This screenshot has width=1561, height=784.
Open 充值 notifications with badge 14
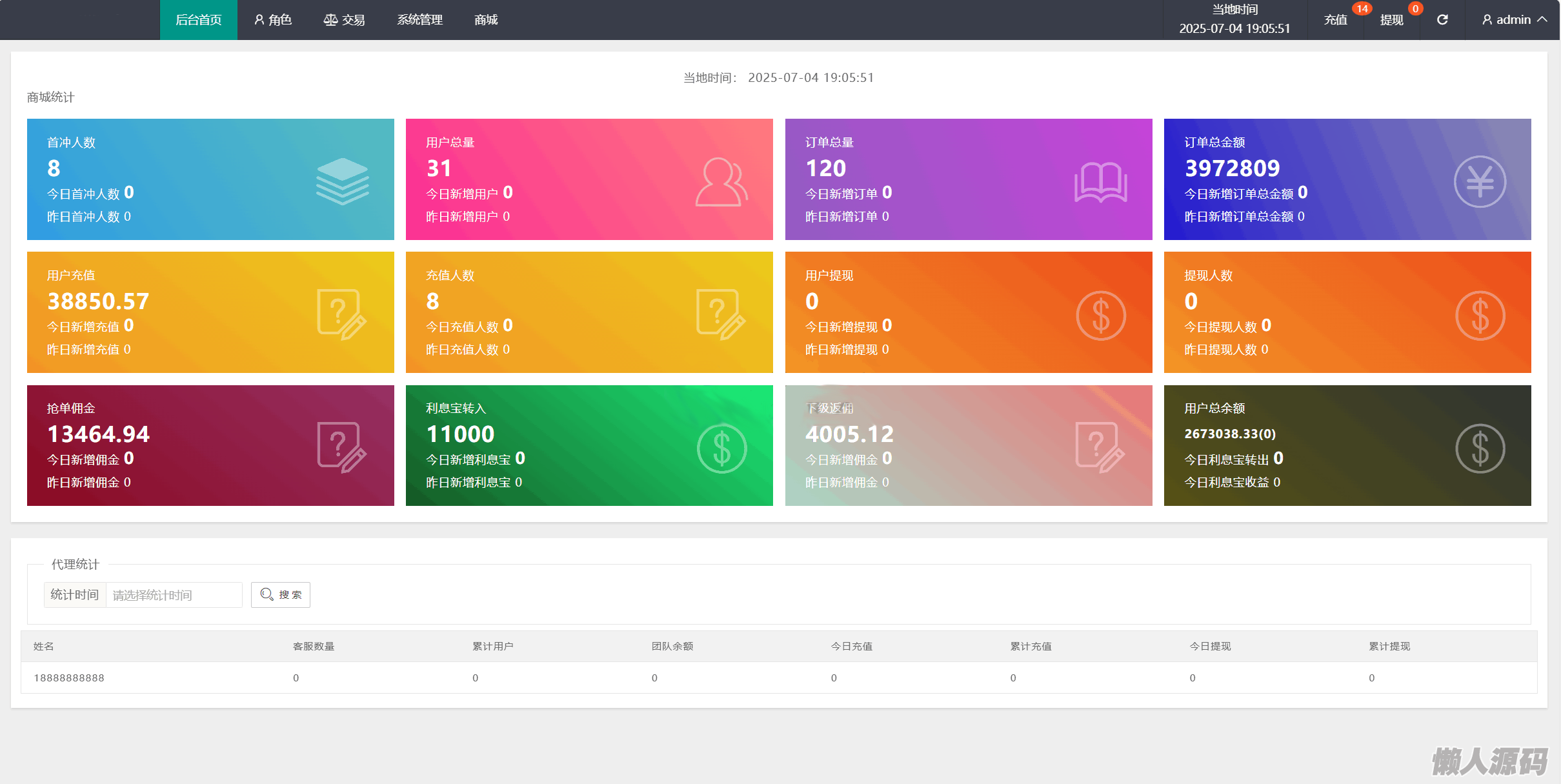coord(1335,20)
